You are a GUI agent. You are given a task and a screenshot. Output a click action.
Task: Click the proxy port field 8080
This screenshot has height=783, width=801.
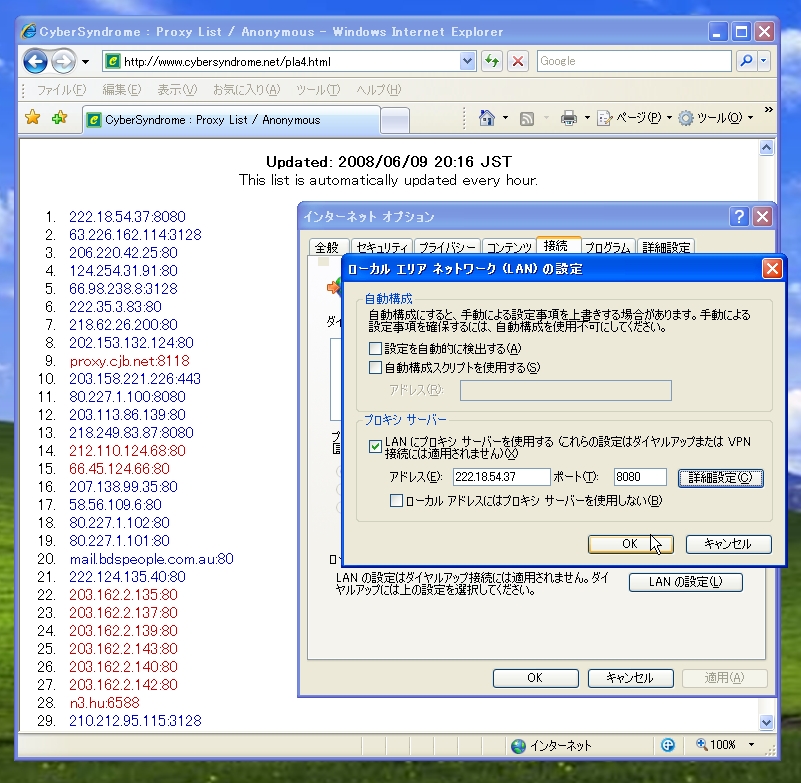(641, 477)
